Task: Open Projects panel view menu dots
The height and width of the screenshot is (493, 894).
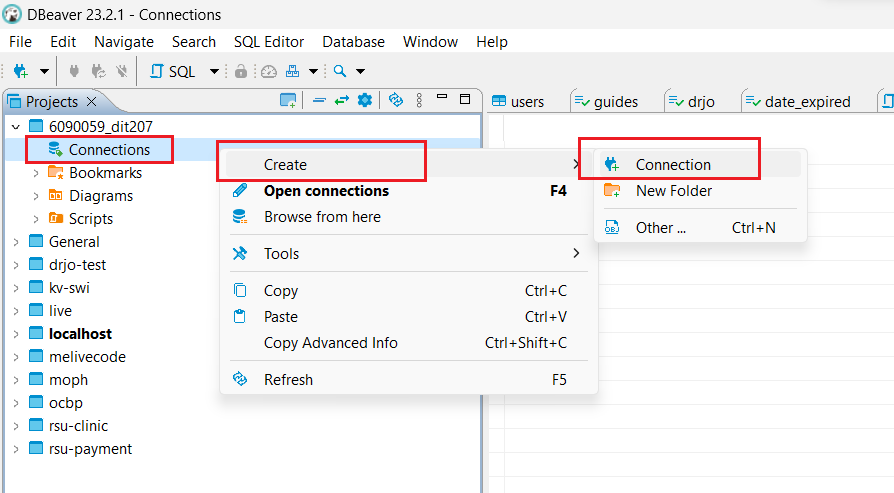Action: click(x=419, y=100)
